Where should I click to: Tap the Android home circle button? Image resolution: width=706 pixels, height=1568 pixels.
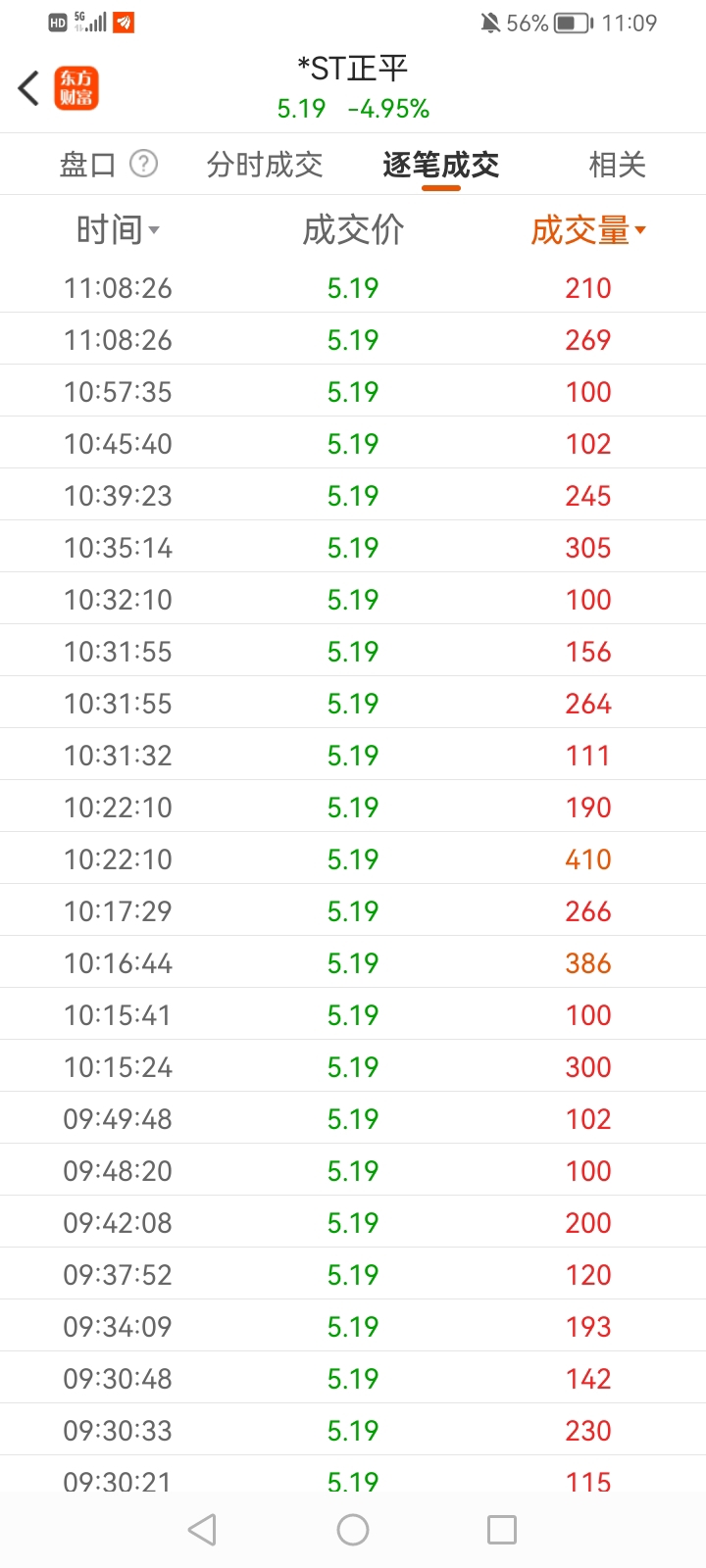tap(353, 1530)
